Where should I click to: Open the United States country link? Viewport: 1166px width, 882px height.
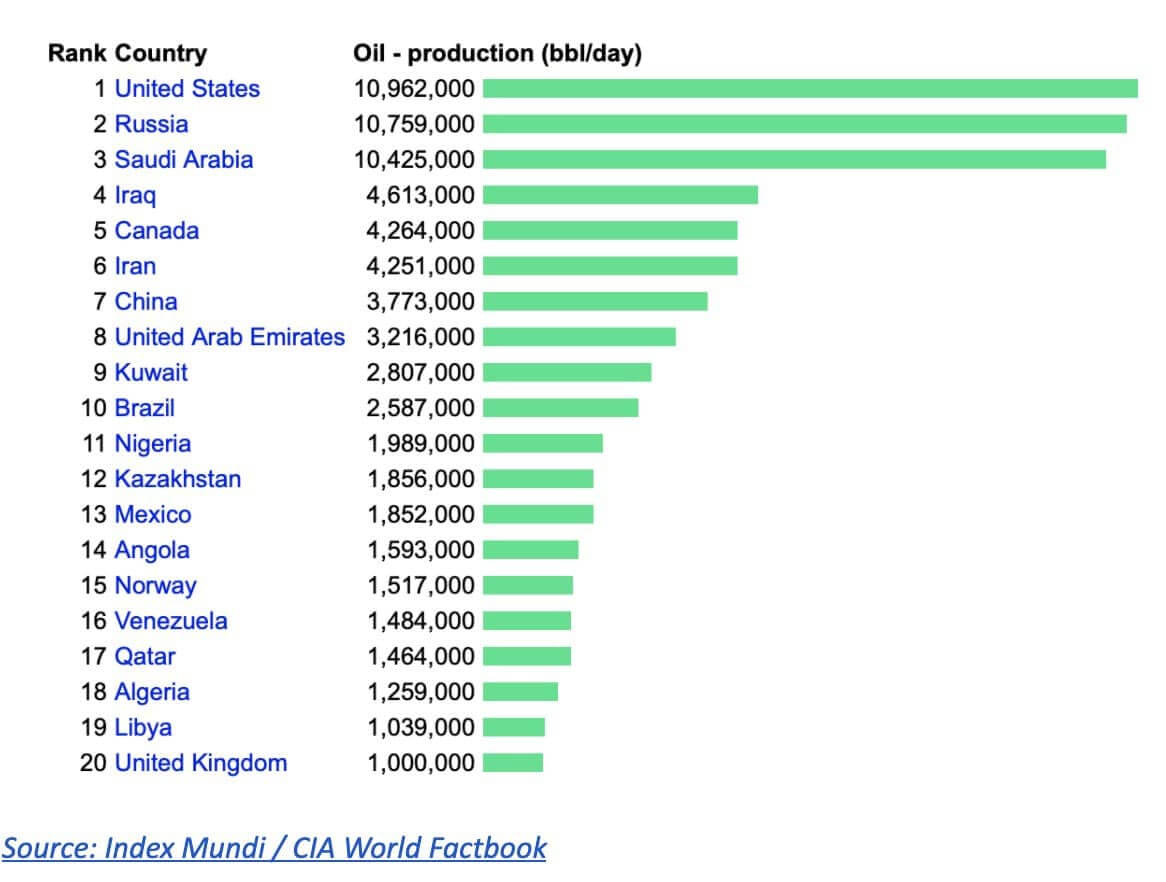tap(187, 89)
